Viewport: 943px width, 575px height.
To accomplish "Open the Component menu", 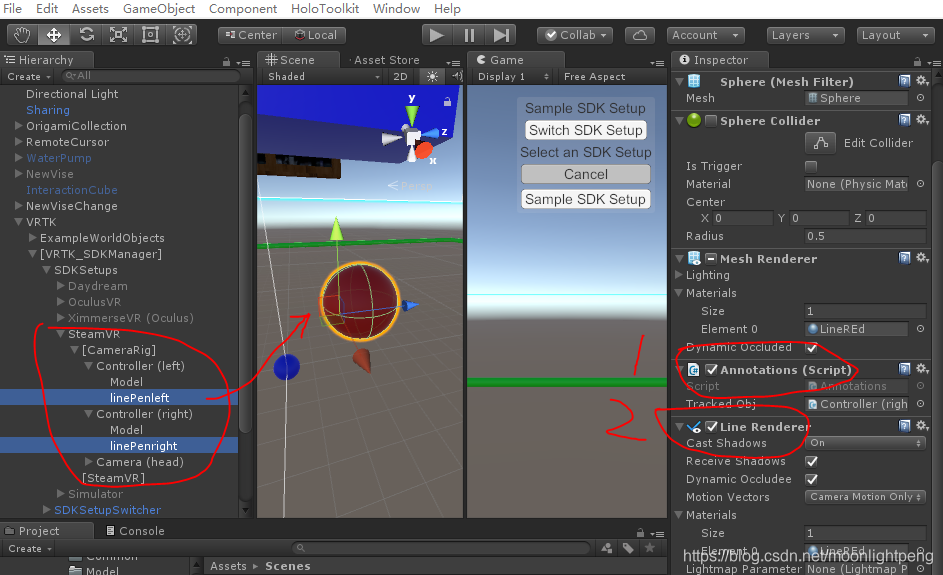I will tap(243, 9).
